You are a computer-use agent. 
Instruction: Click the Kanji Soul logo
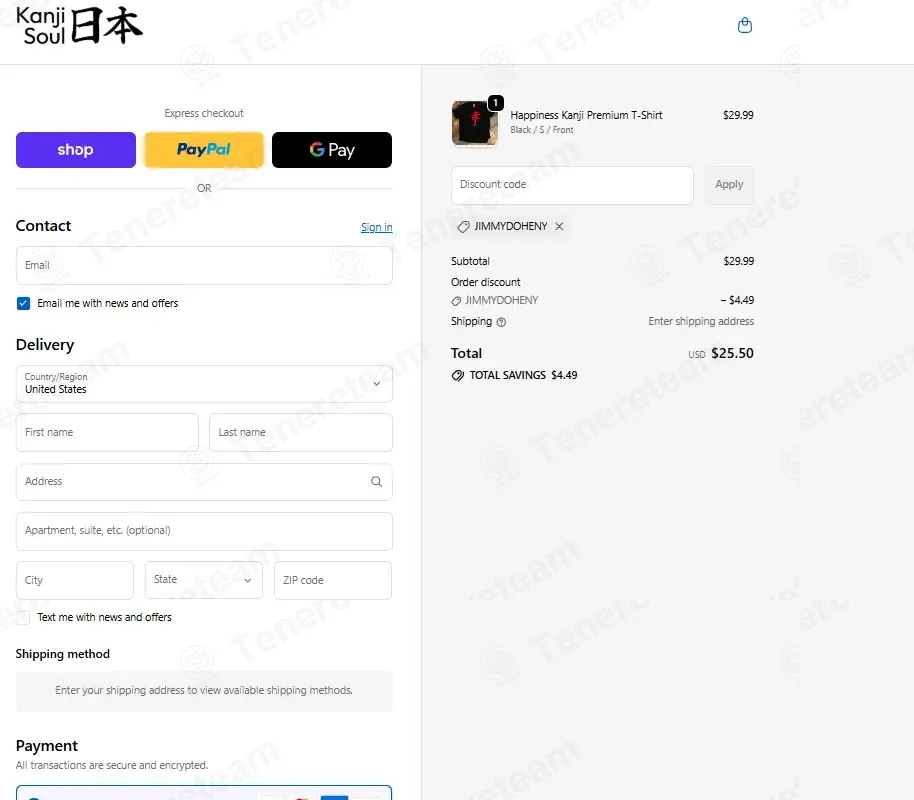[x=79, y=26]
